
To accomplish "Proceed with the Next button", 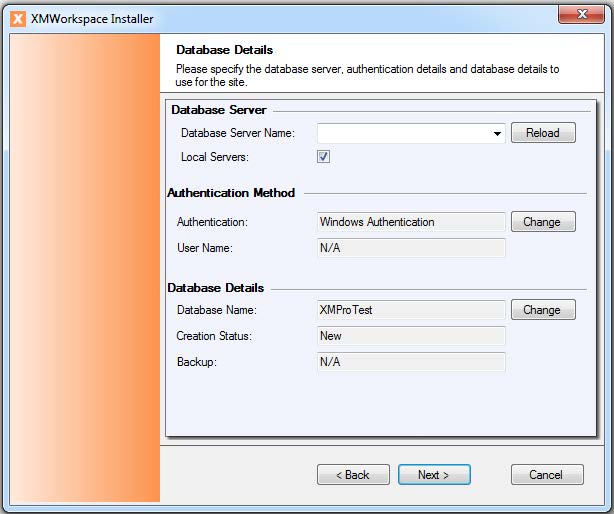I will pyautogui.click(x=434, y=475).
